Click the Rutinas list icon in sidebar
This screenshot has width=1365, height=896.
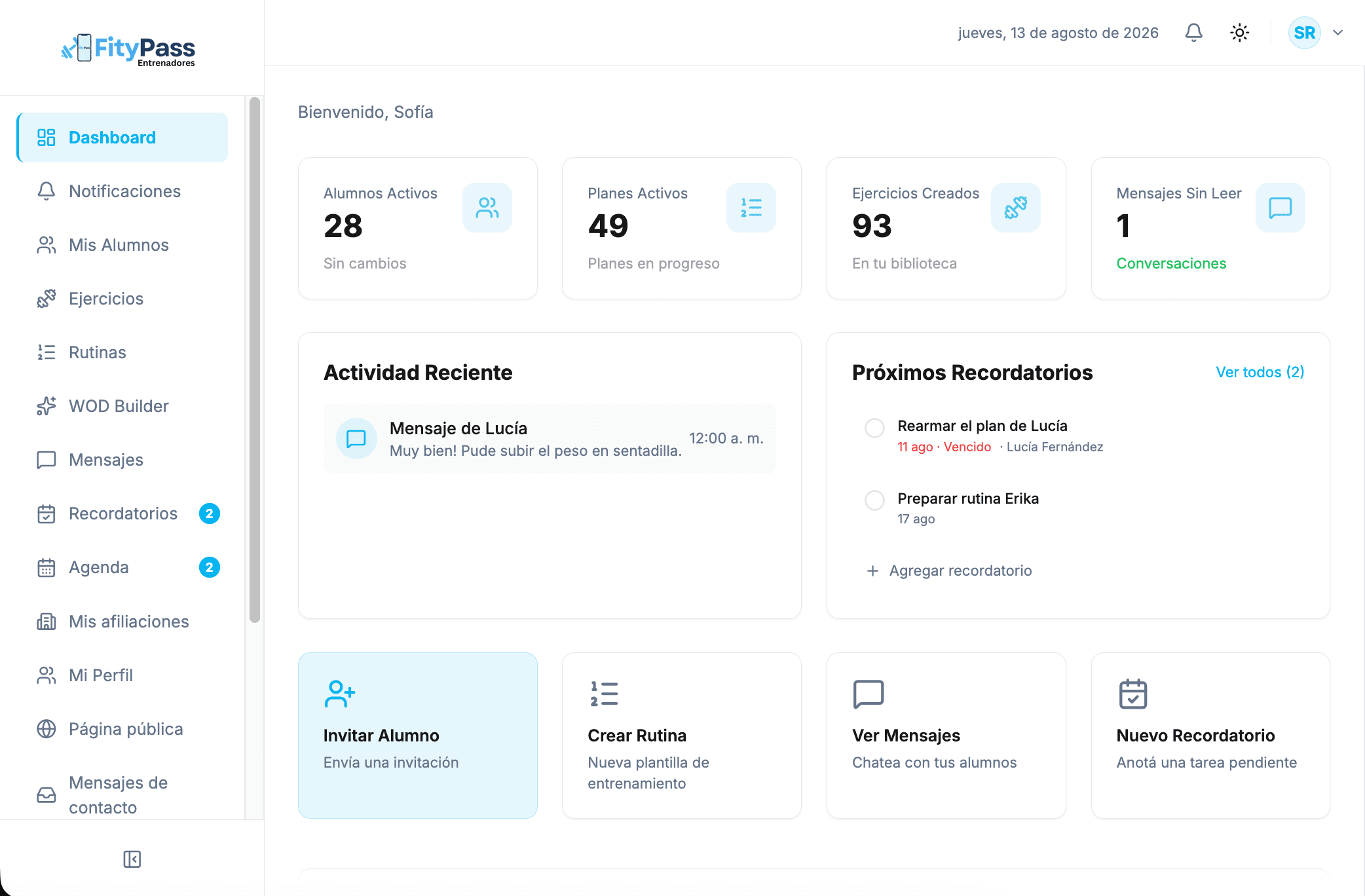point(47,352)
